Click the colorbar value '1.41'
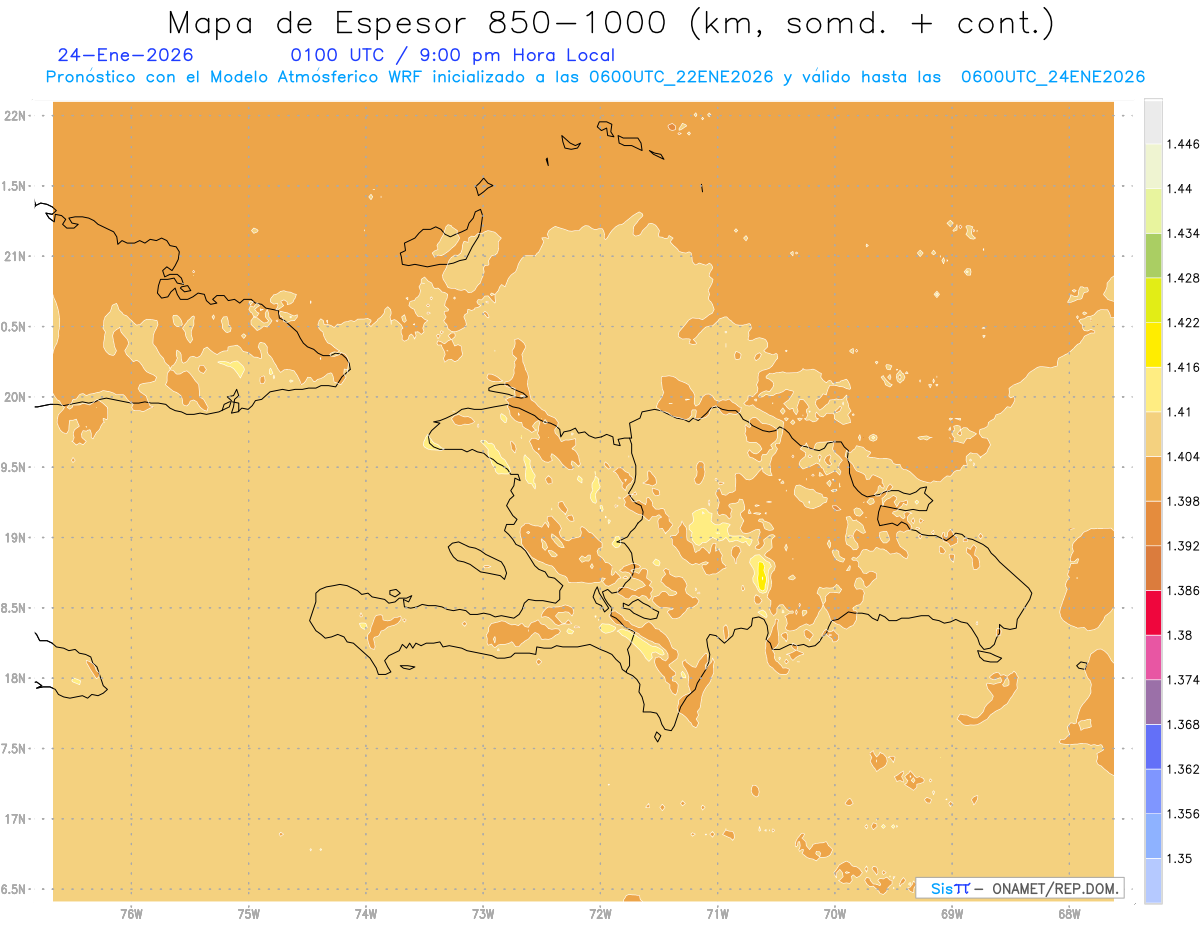The image size is (1200, 927). (1180, 411)
